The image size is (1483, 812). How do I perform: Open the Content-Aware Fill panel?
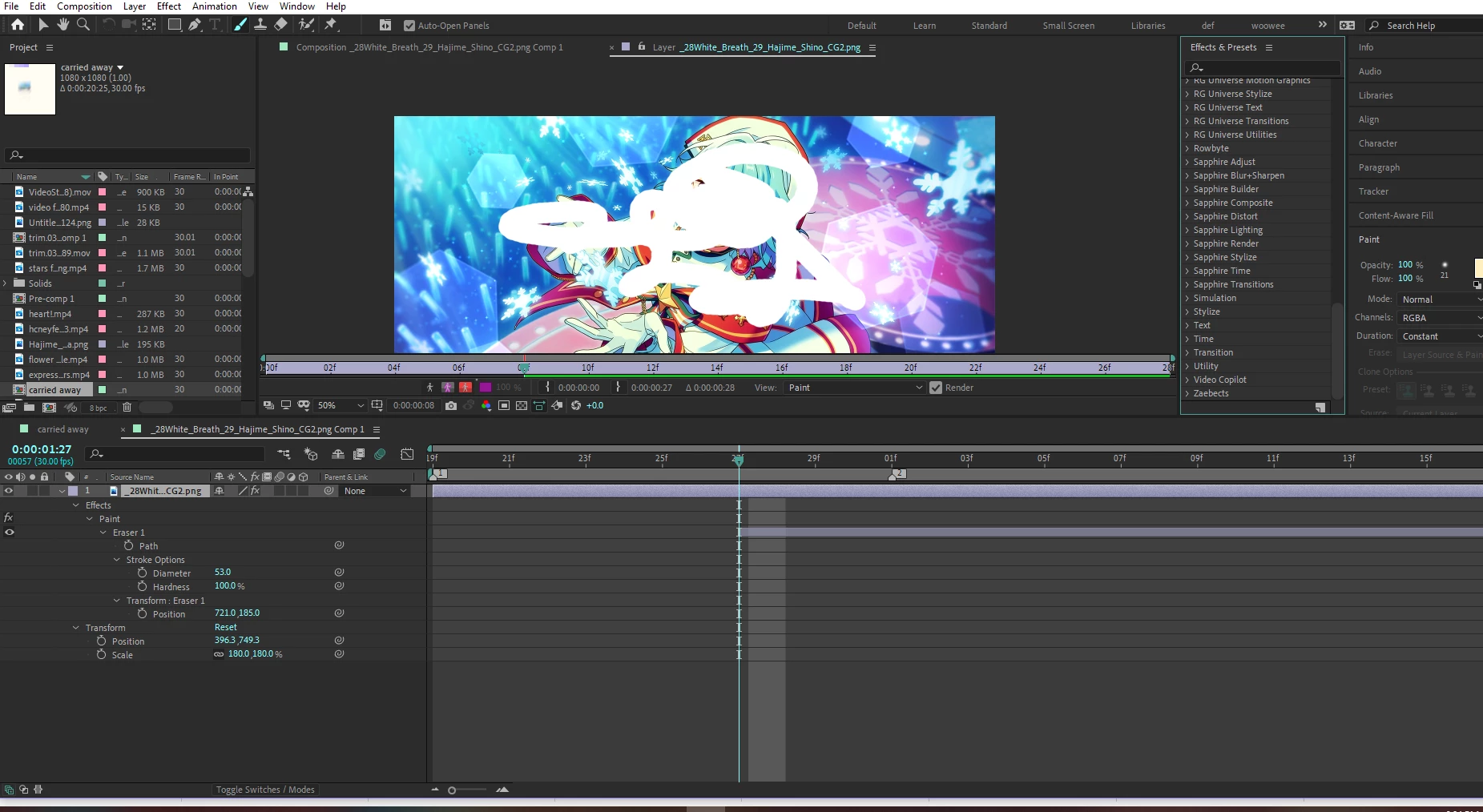pyautogui.click(x=1396, y=215)
